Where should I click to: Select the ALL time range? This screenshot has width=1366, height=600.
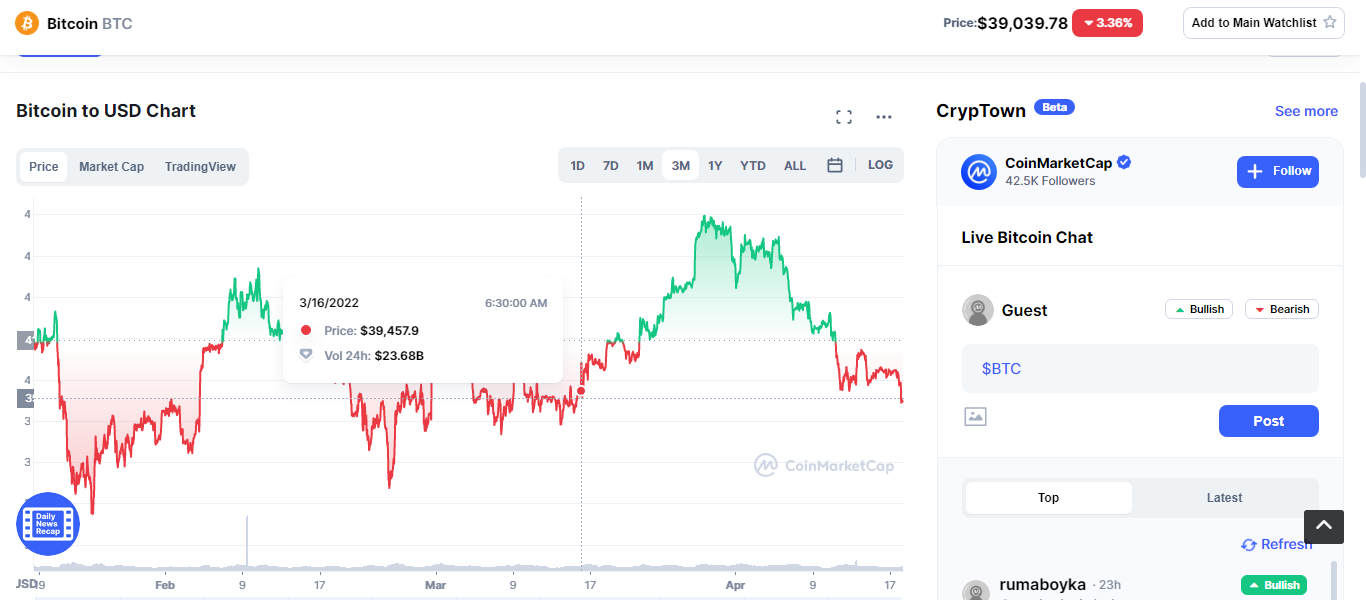pos(795,166)
